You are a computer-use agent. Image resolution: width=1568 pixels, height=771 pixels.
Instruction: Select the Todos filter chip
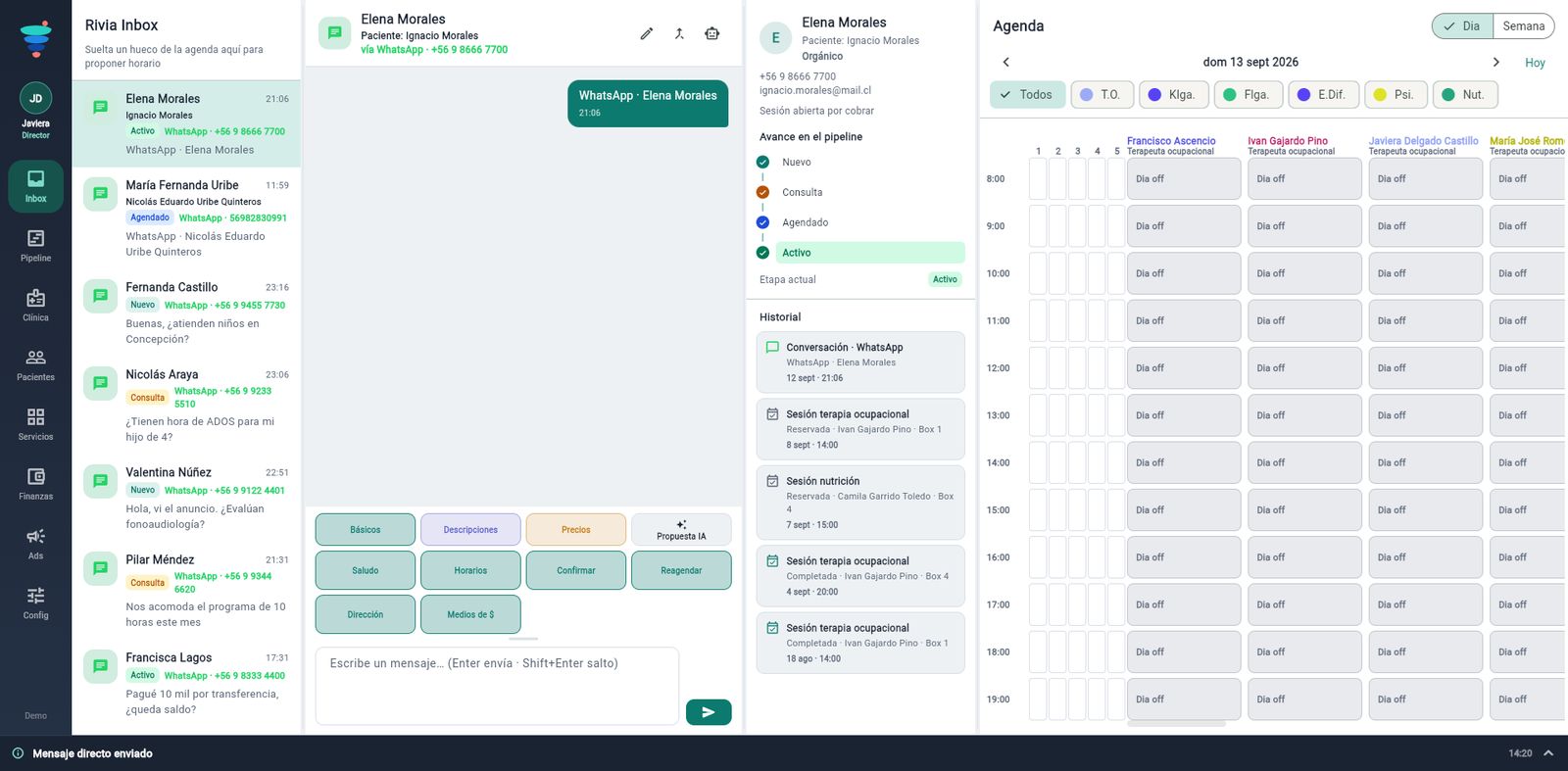pyautogui.click(x=1026, y=95)
